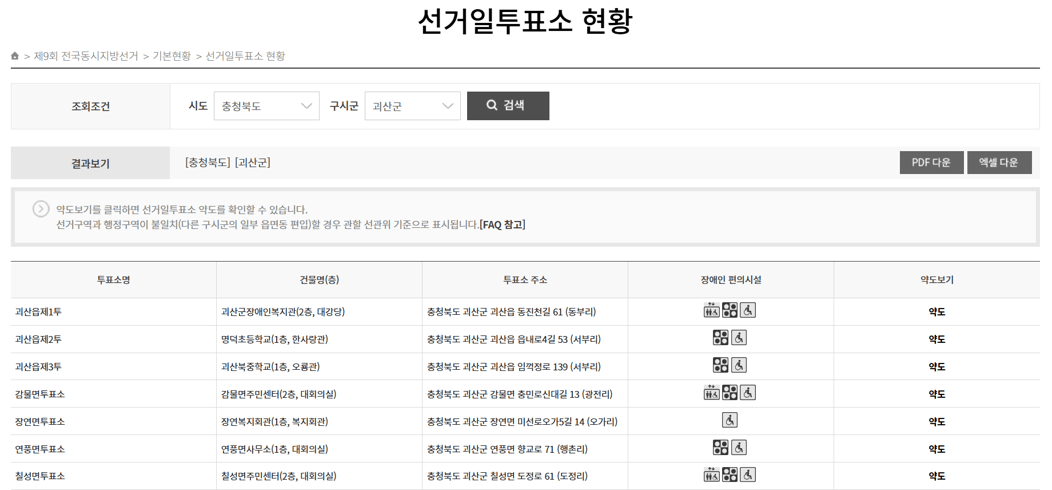Click the 투표소 주소 column header
This screenshot has height=490, width=1052.
click(x=525, y=281)
